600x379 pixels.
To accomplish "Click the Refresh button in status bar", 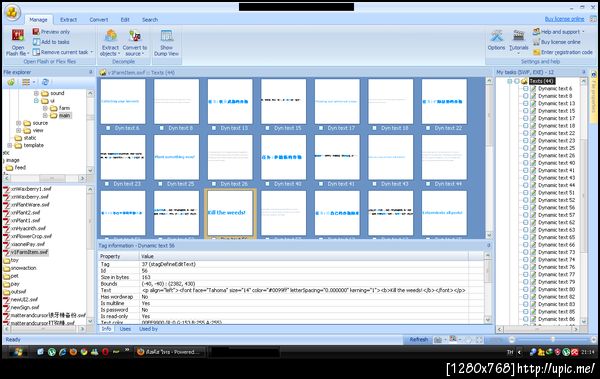I will click(x=419, y=340).
